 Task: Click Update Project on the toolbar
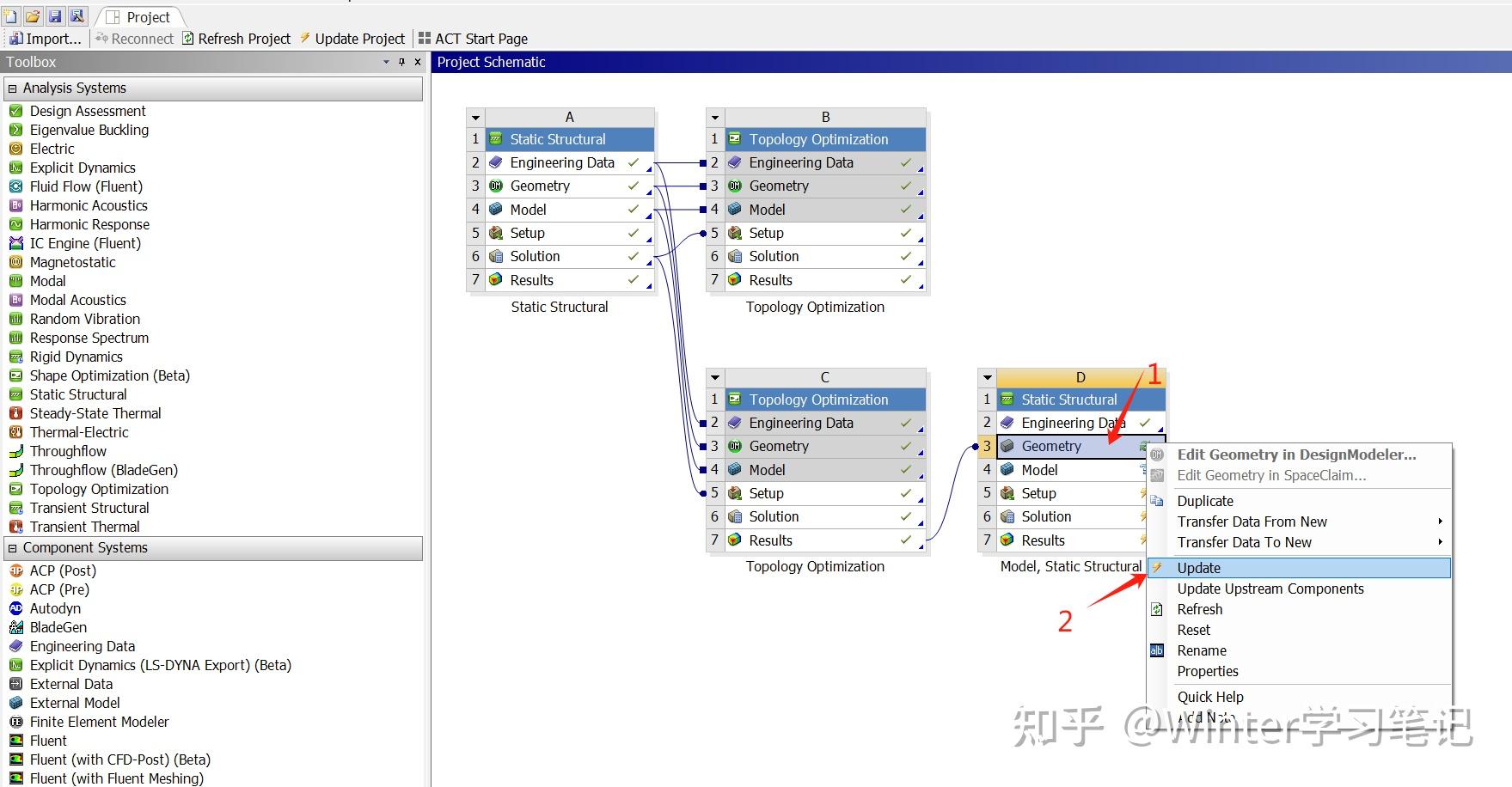(358, 38)
